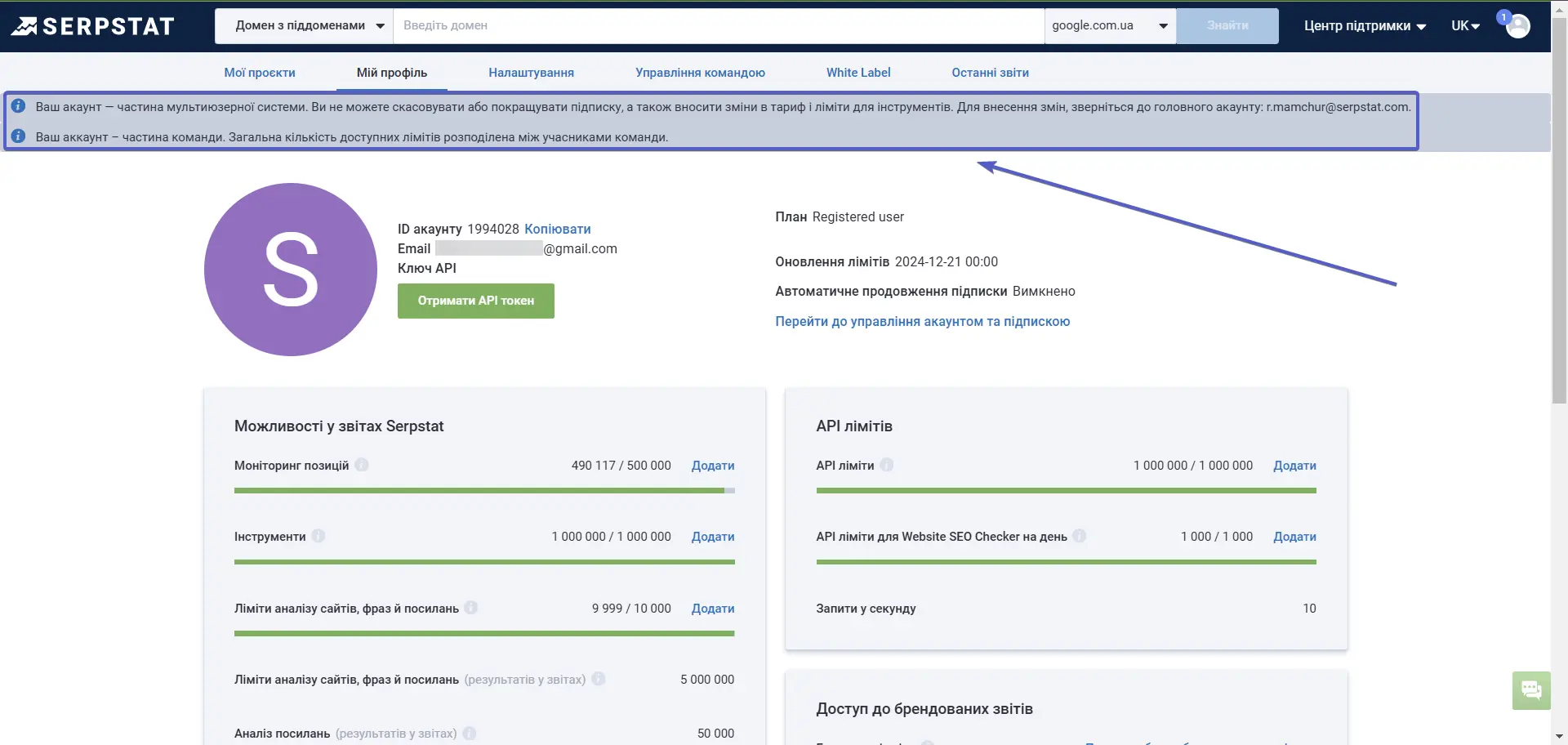Switch to White Label tab
Viewport: 1568px width, 745px height.
(x=858, y=73)
